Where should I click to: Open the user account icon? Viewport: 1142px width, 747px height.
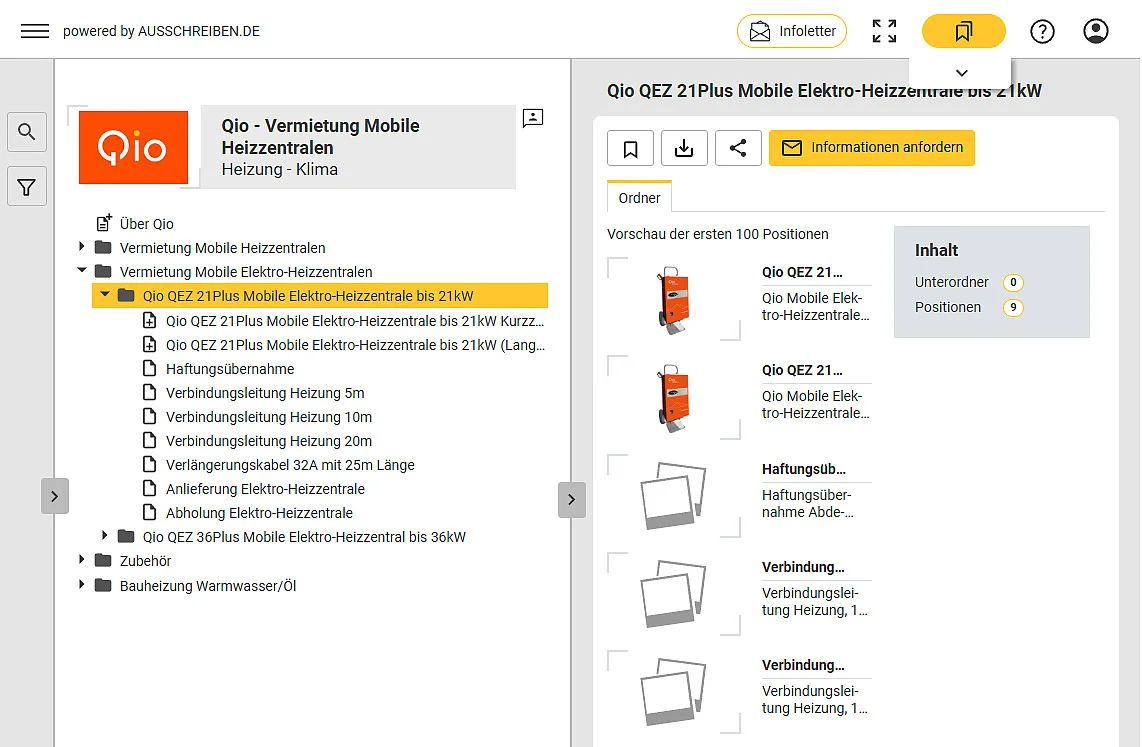coord(1095,31)
